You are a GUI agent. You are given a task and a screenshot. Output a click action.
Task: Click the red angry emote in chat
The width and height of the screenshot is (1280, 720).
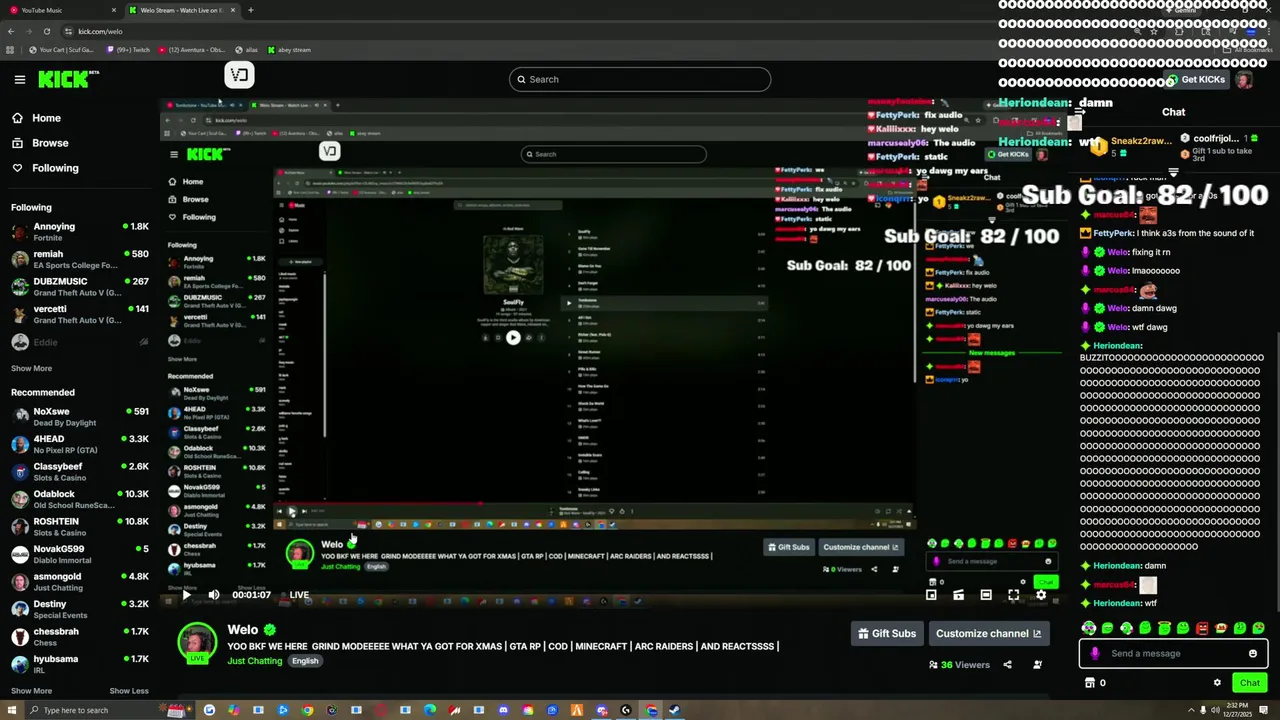(x=1202, y=628)
